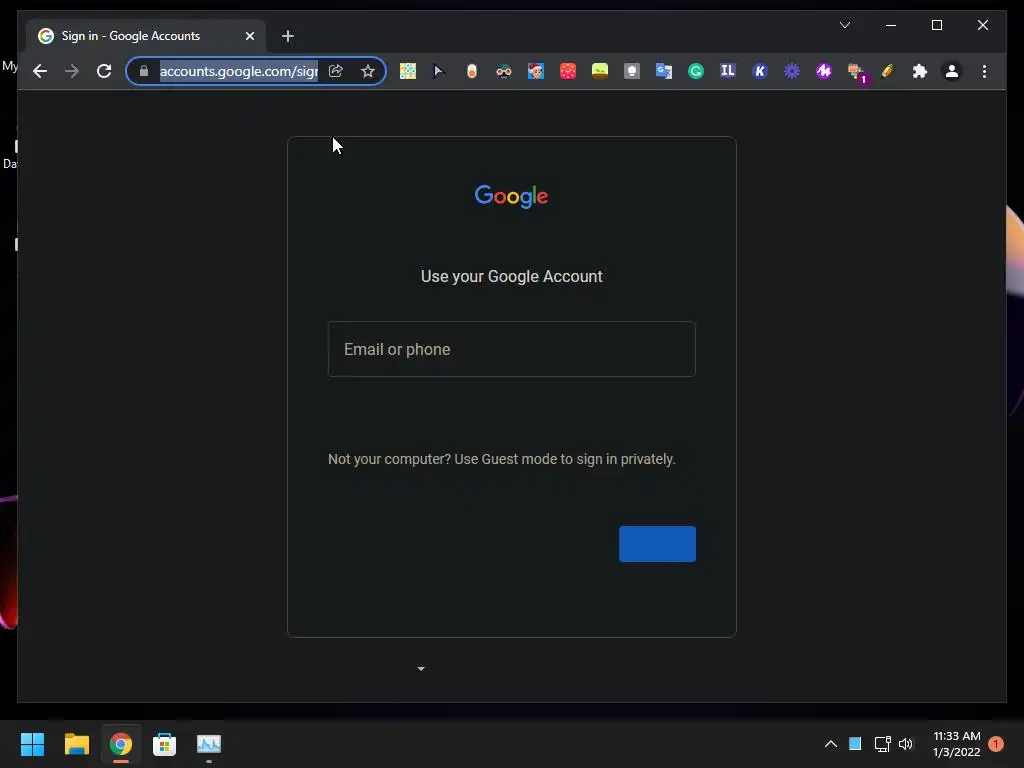Click the blue Next button

click(657, 543)
